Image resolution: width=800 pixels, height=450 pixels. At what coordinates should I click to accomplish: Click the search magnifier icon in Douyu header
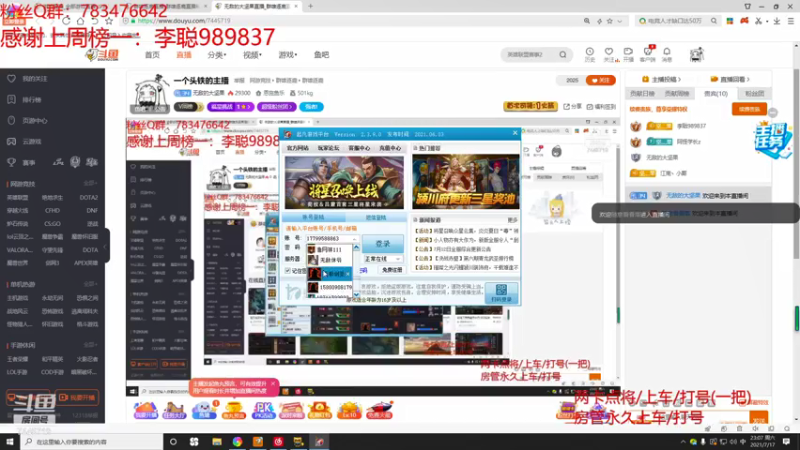[x=563, y=55]
